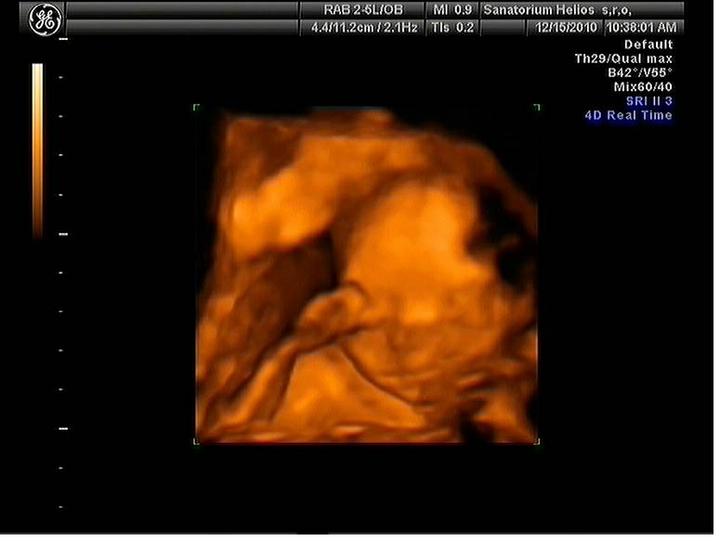
Task: Click the top-right green ROI corner marker
Action: pyautogui.click(x=537, y=107)
